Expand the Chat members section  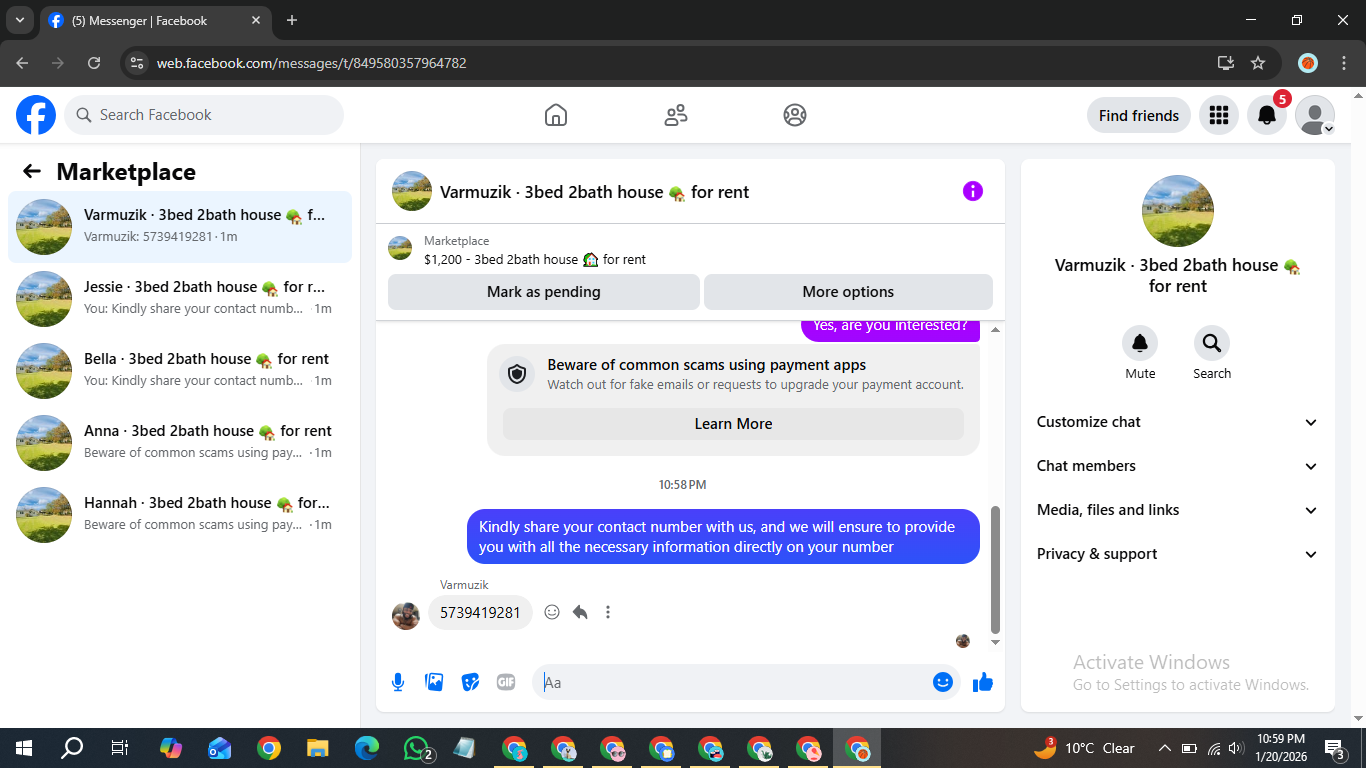coord(1178,466)
